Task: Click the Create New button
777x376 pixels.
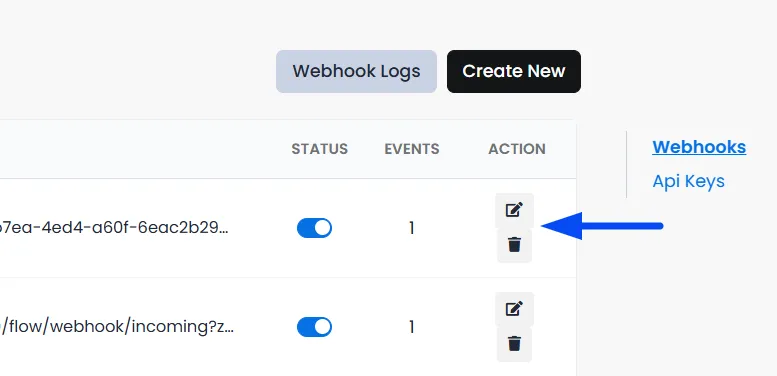Action: click(514, 71)
